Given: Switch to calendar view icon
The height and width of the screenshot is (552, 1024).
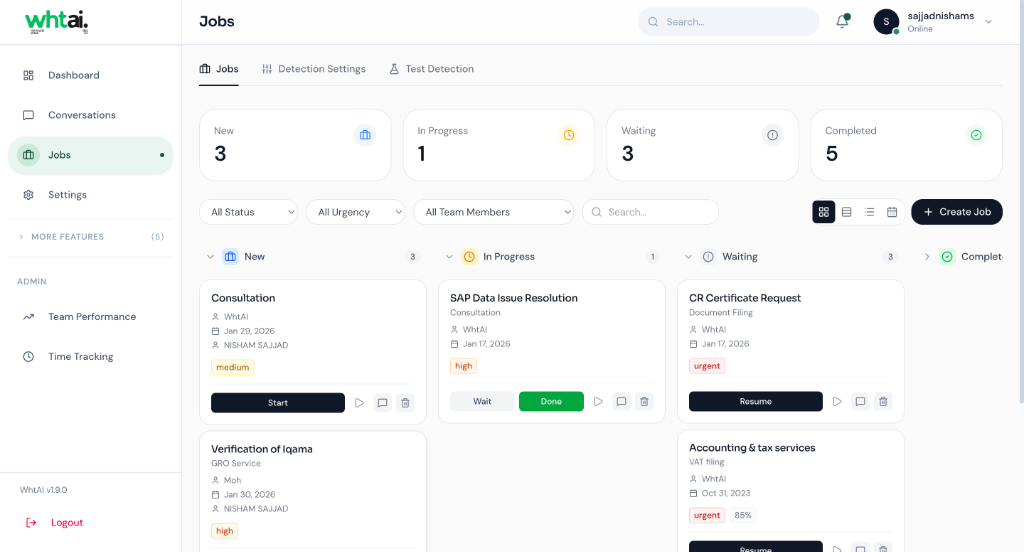Looking at the screenshot, I should [x=892, y=212].
